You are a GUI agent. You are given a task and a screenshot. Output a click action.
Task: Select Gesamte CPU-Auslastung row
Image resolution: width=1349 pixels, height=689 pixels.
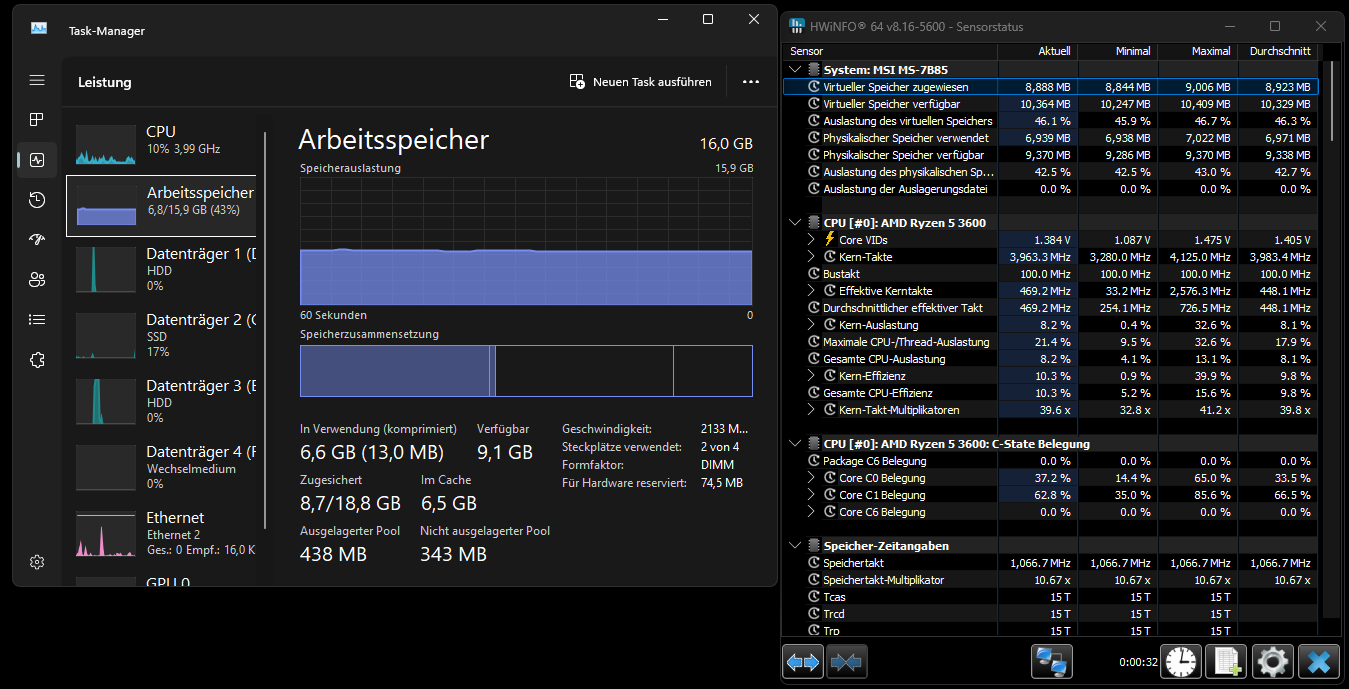click(x=1050, y=359)
